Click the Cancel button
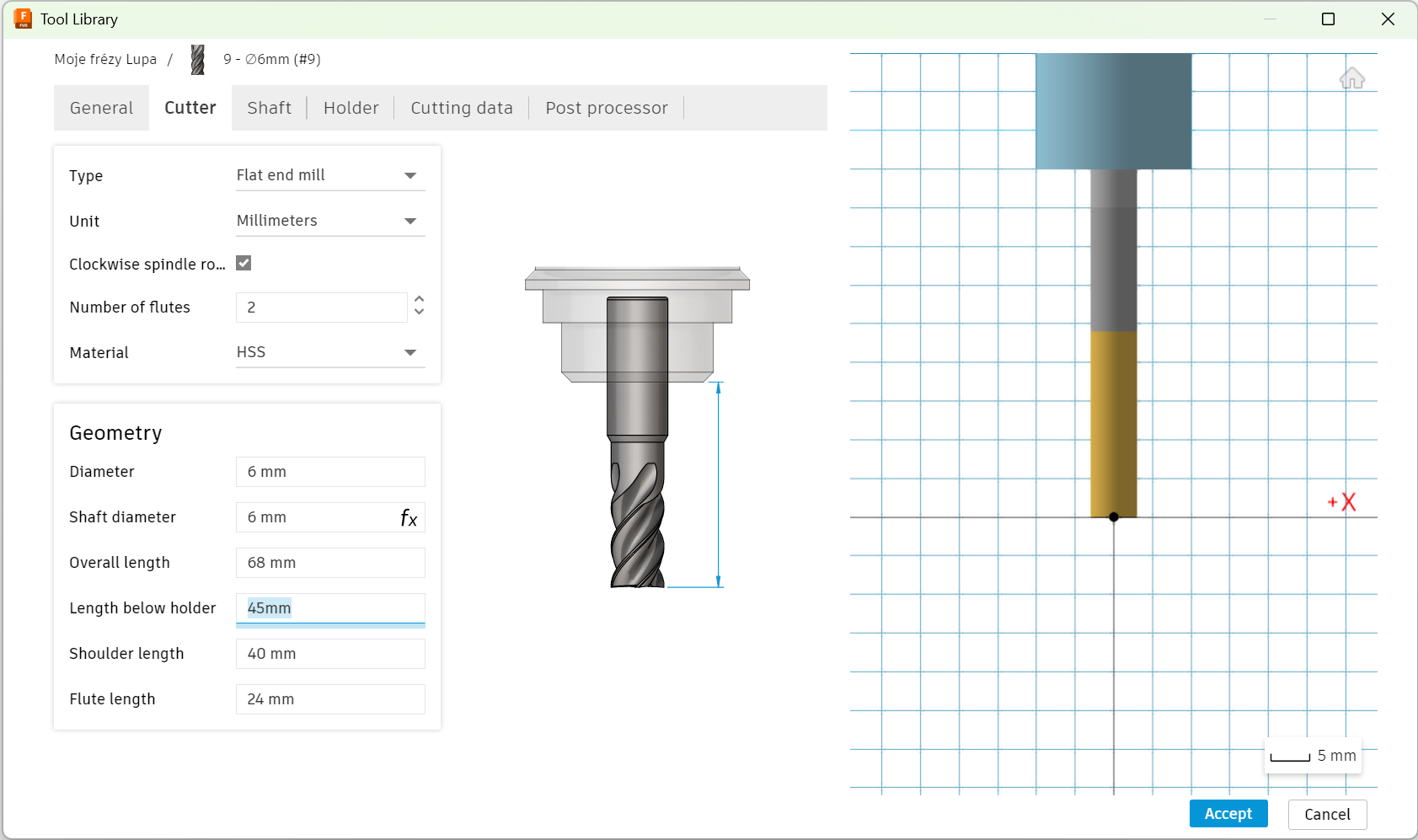The width and height of the screenshot is (1418, 840). point(1327,814)
